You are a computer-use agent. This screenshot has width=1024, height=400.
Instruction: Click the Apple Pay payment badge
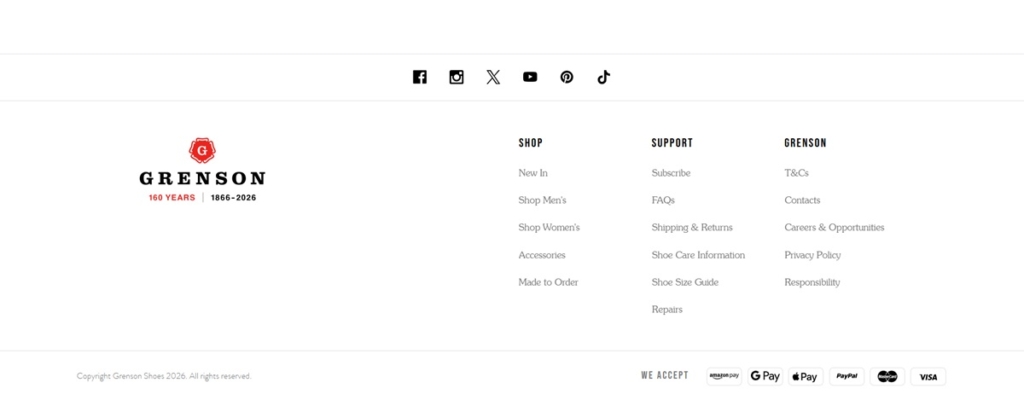805,376
